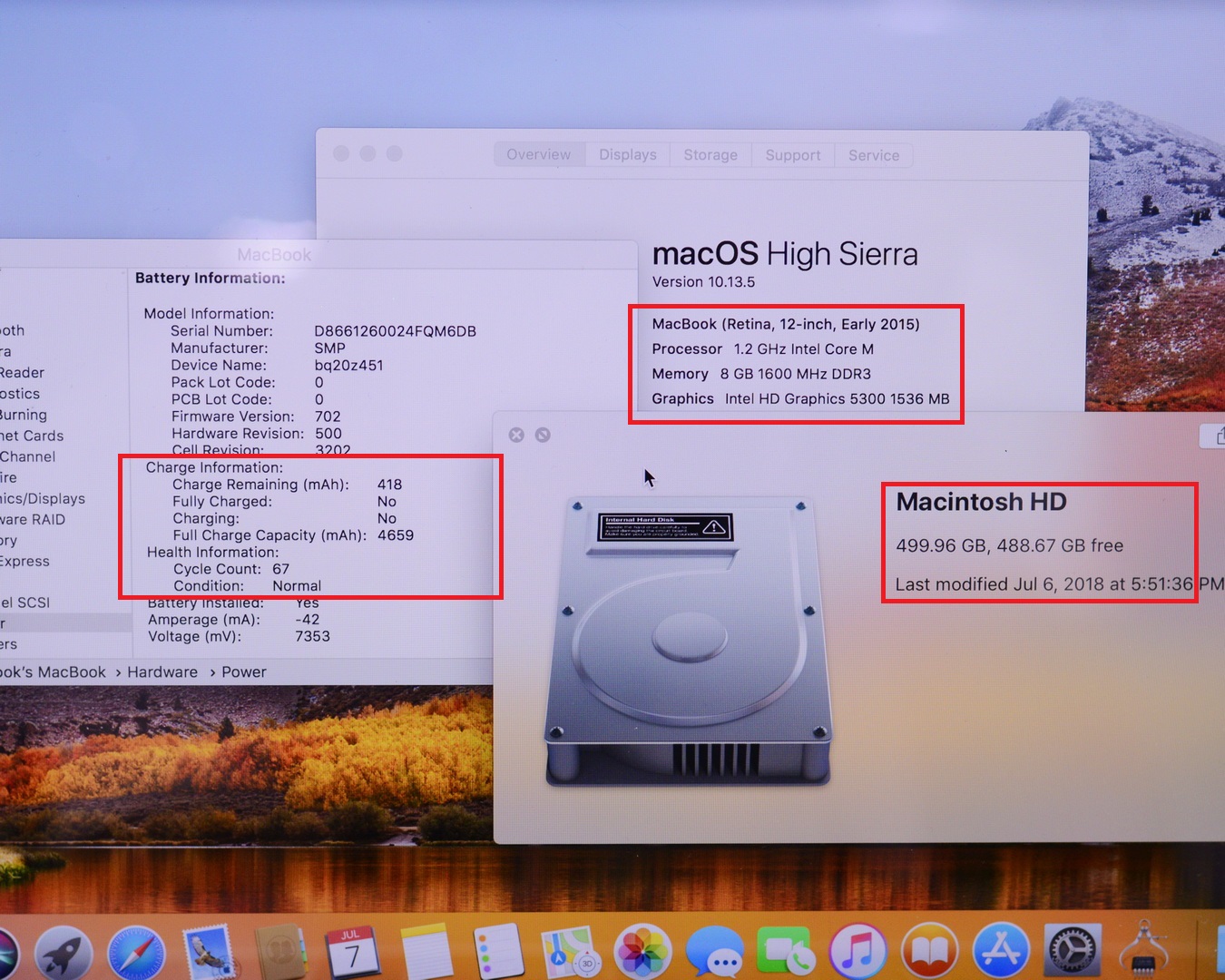Open the Service tab

click(874, 155)
